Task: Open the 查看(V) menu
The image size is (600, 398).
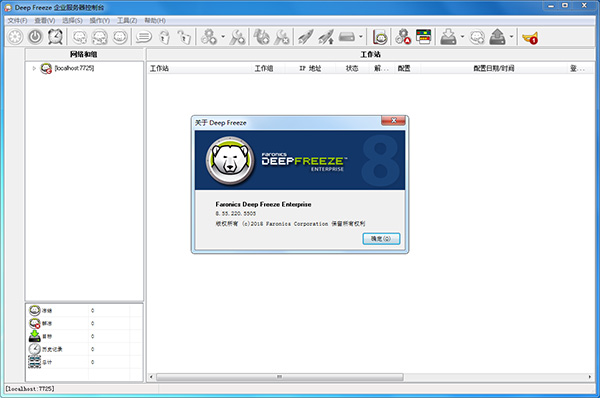Action: tap(45, 20)
